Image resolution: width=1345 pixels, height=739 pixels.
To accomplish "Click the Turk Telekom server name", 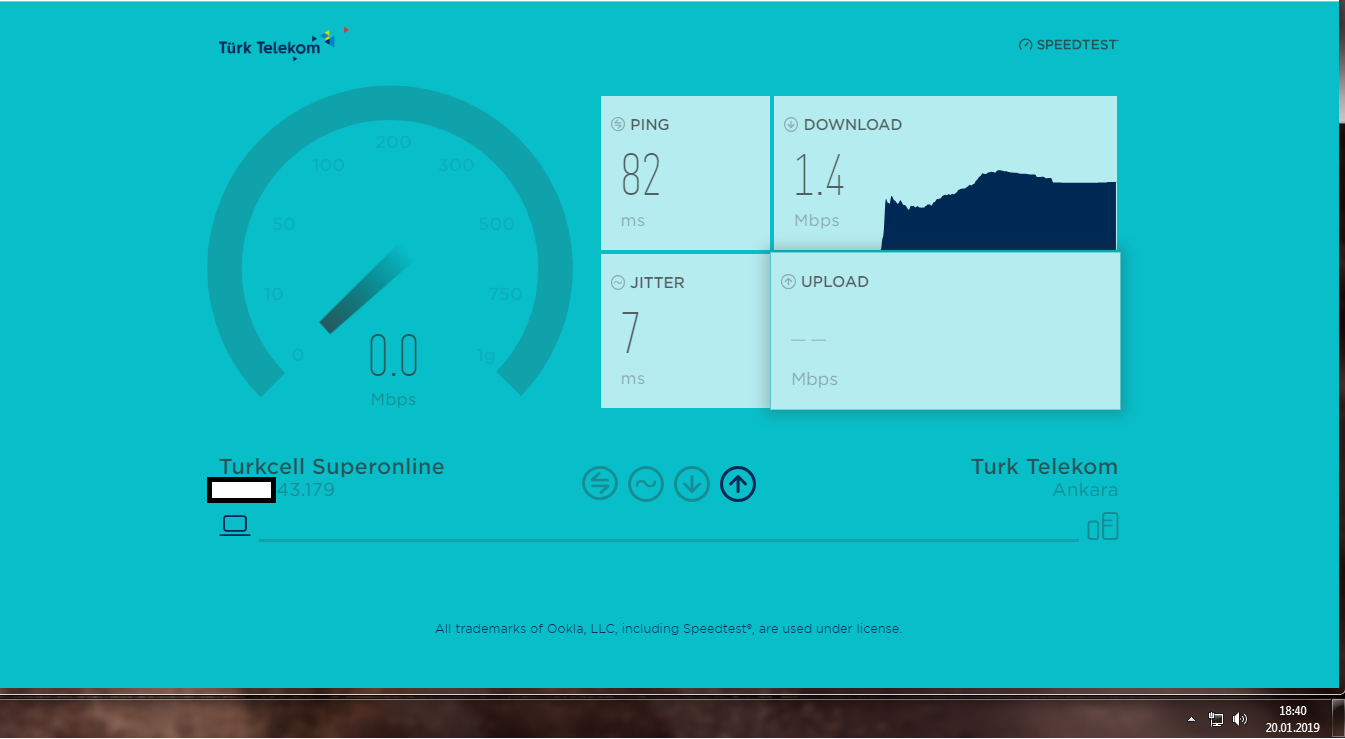I will [x=1044, y=467].
